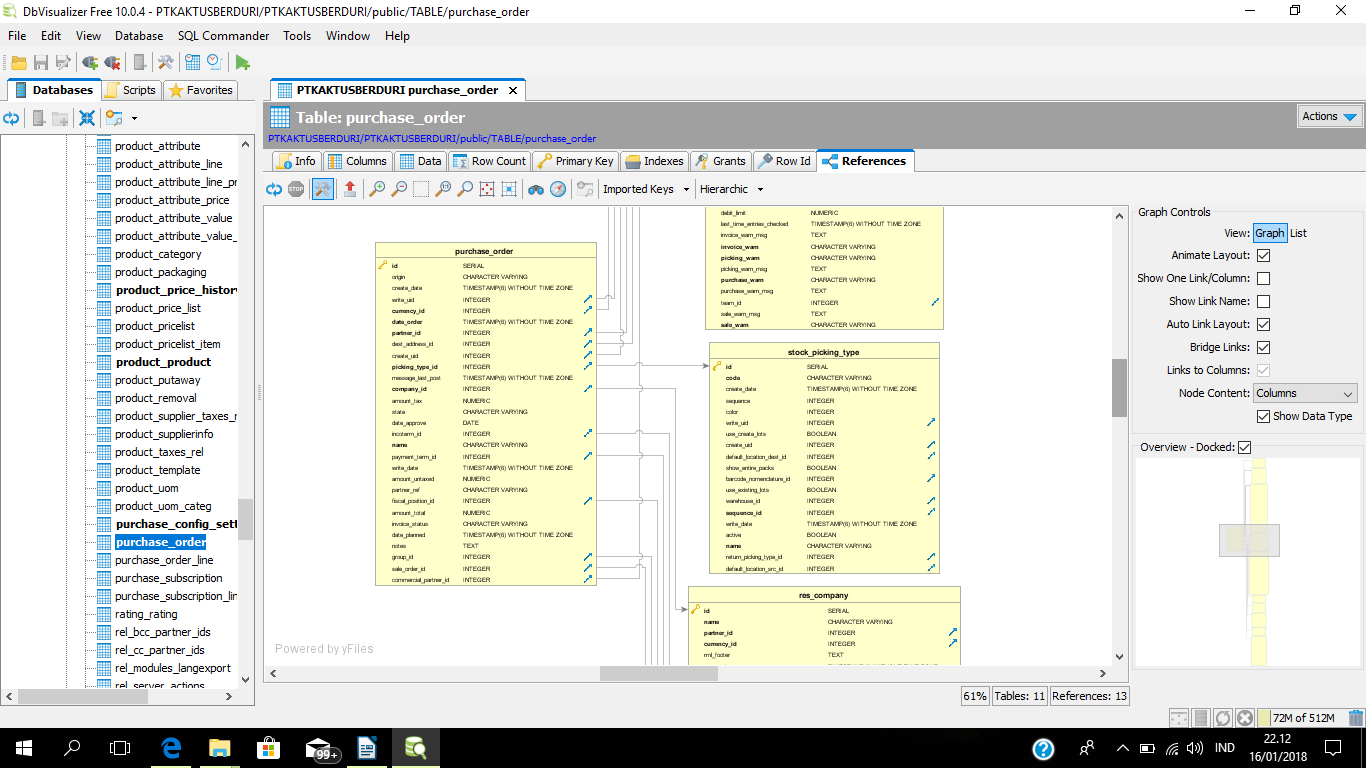
Task: Click the table-with-clock monitor icon in the main toolbar
Action: click(192, 62)
